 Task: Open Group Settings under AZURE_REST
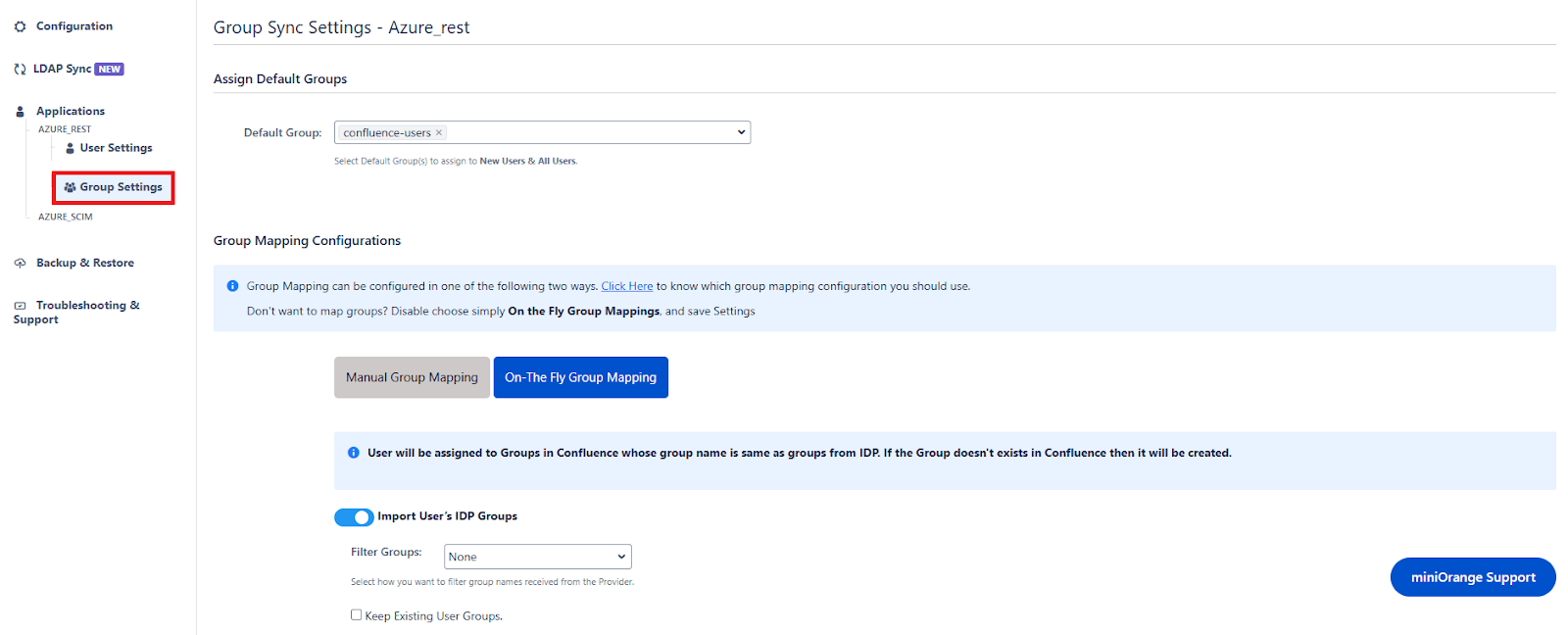[x=121, y=187]
